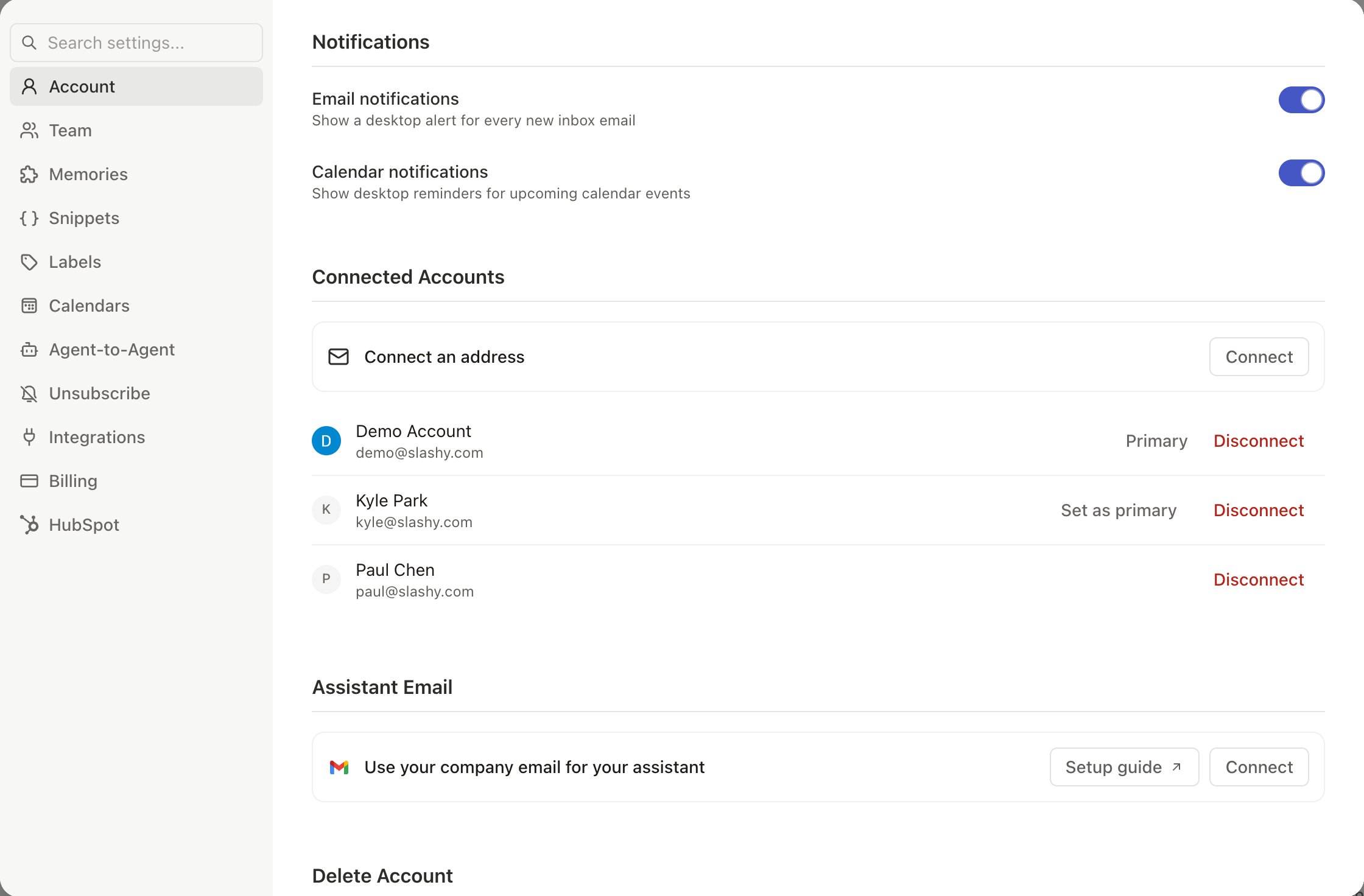The height and width of the screenshot is (896, 1364).
Task: Click the Memories puzzle icon
Action: [x=29, y=174]
